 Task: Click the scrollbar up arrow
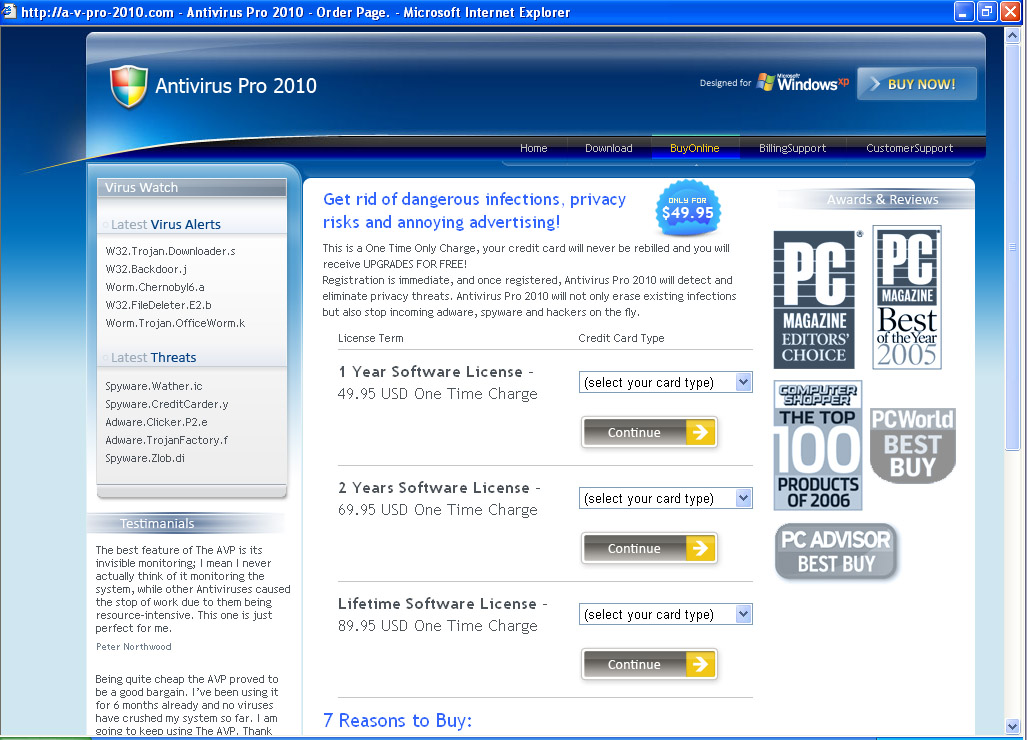click(x=1013, y=36)
